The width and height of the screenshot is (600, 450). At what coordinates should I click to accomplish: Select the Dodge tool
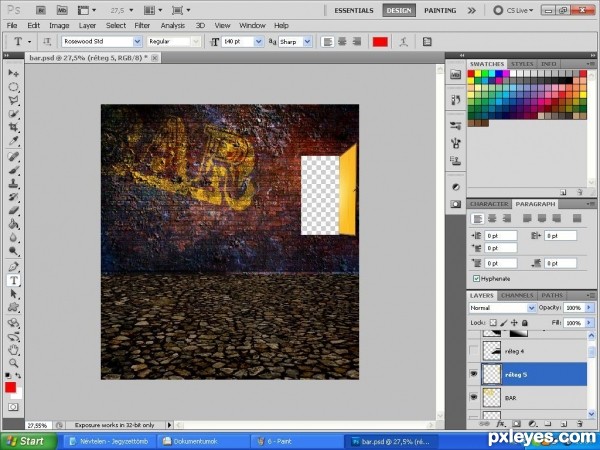pyautogui.click(x=13, y=251)
